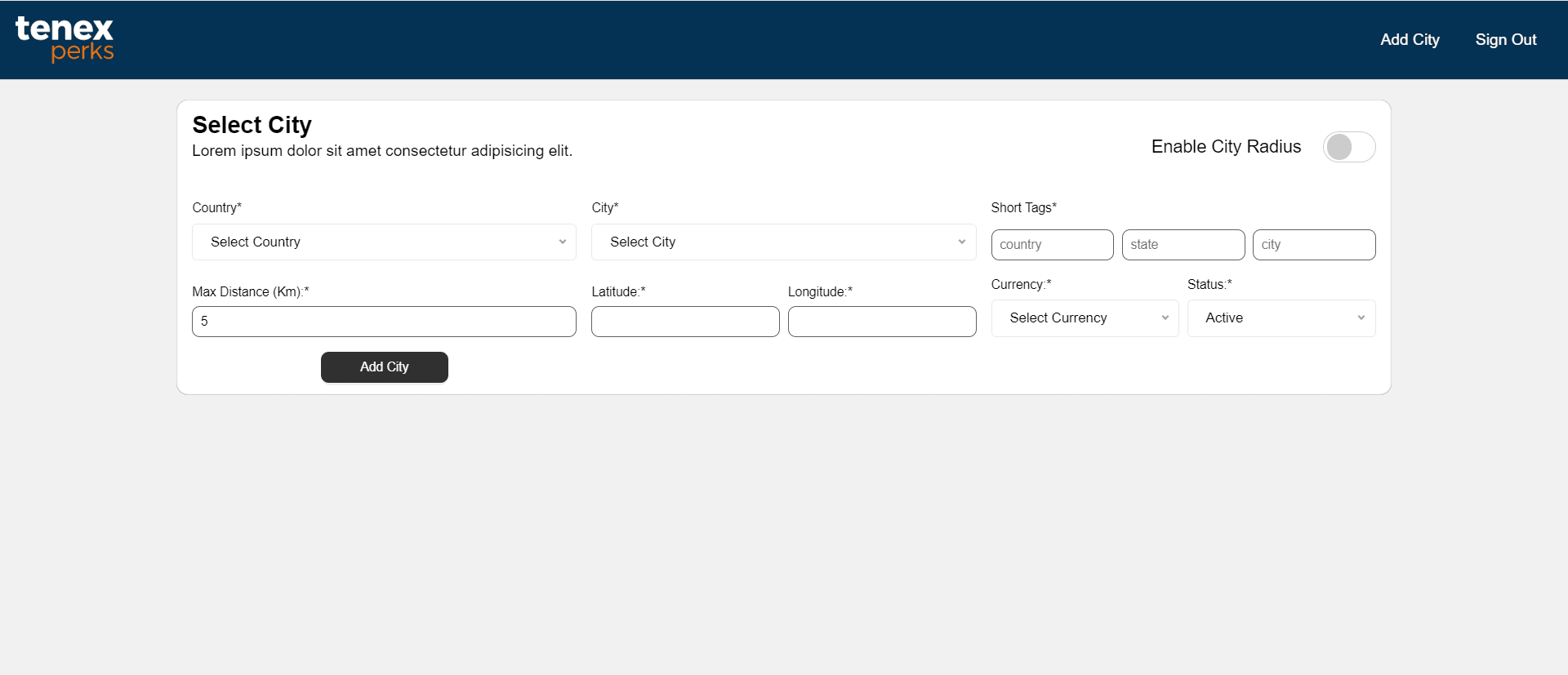Click the Currency:* label
1568x675 pixels.
[x=1021, y=285]
